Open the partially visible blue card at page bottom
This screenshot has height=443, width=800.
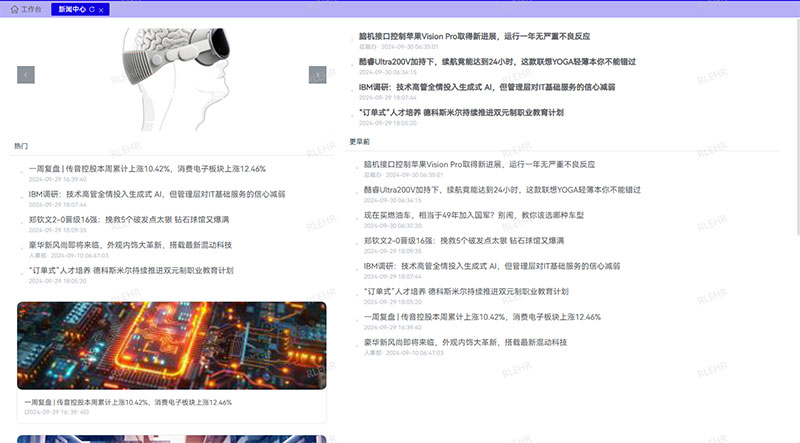click(172, 439)
